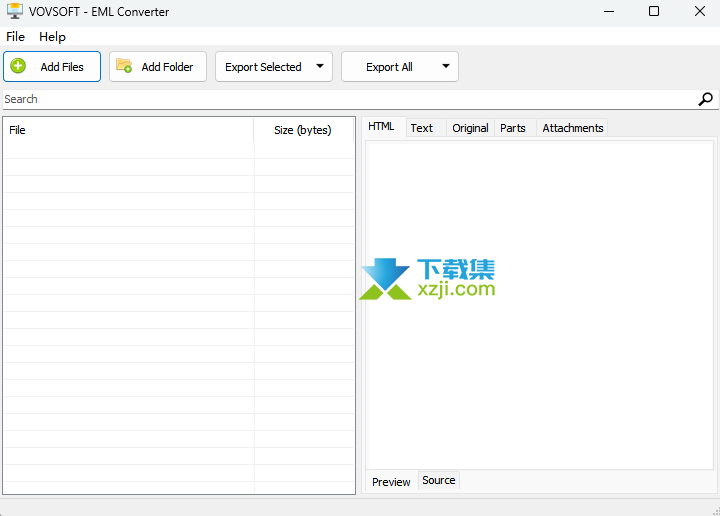Close the EML Converter window

click(x=699, y=11)
